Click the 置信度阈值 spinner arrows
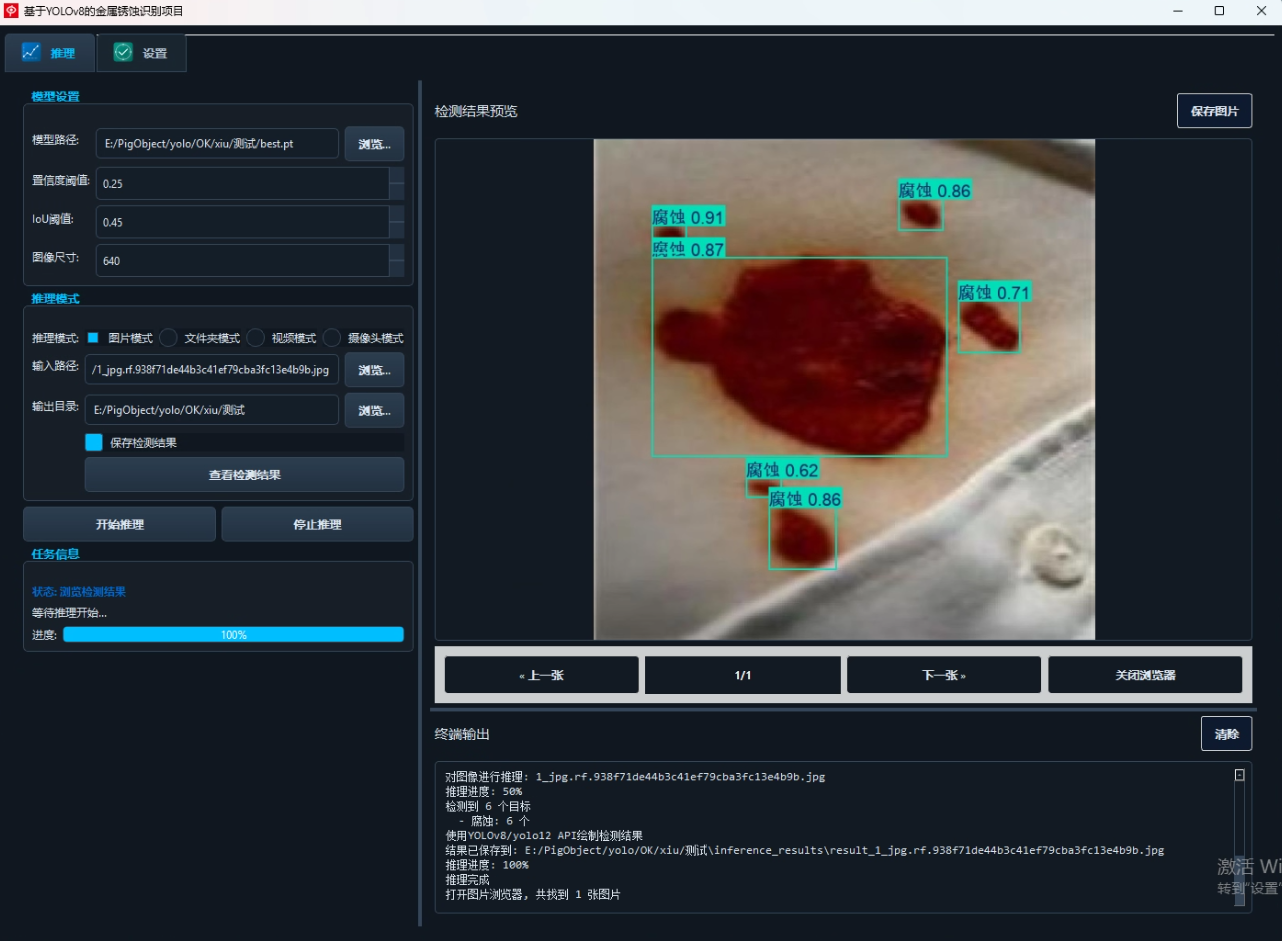 click(397, 184)
